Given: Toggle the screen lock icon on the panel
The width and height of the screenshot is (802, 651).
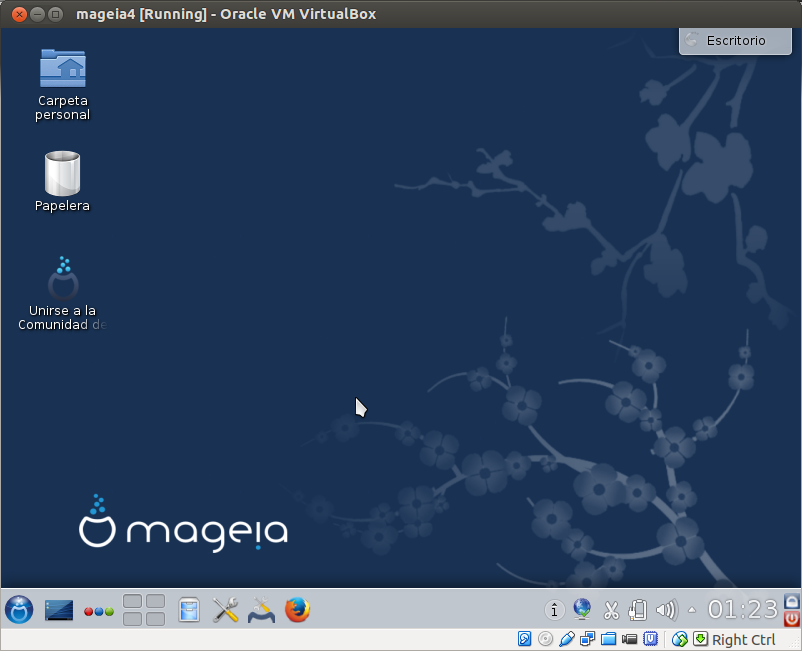Looking at the screenshot, I should (790, 602).
